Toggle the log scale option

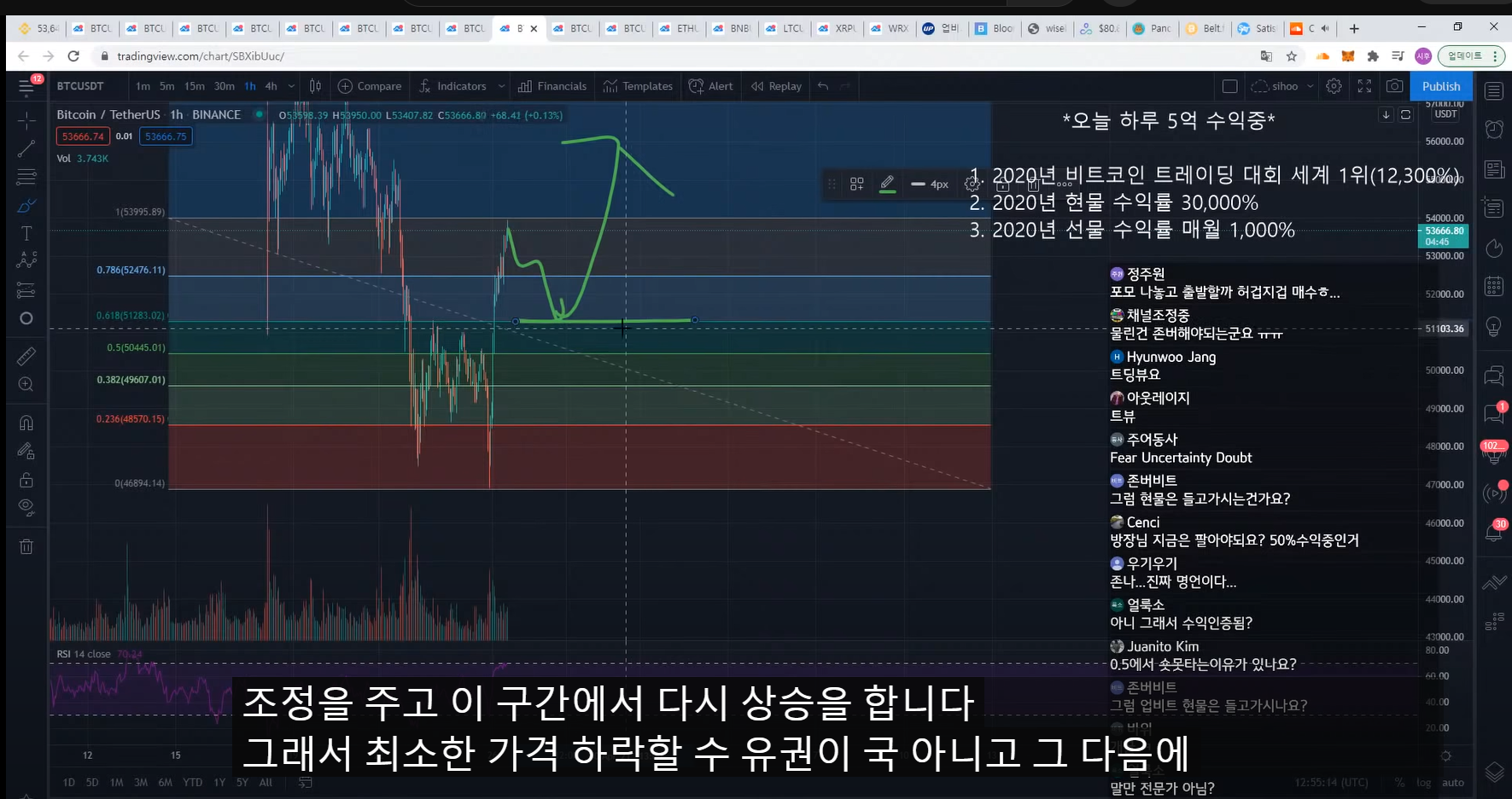point(1424,782)
